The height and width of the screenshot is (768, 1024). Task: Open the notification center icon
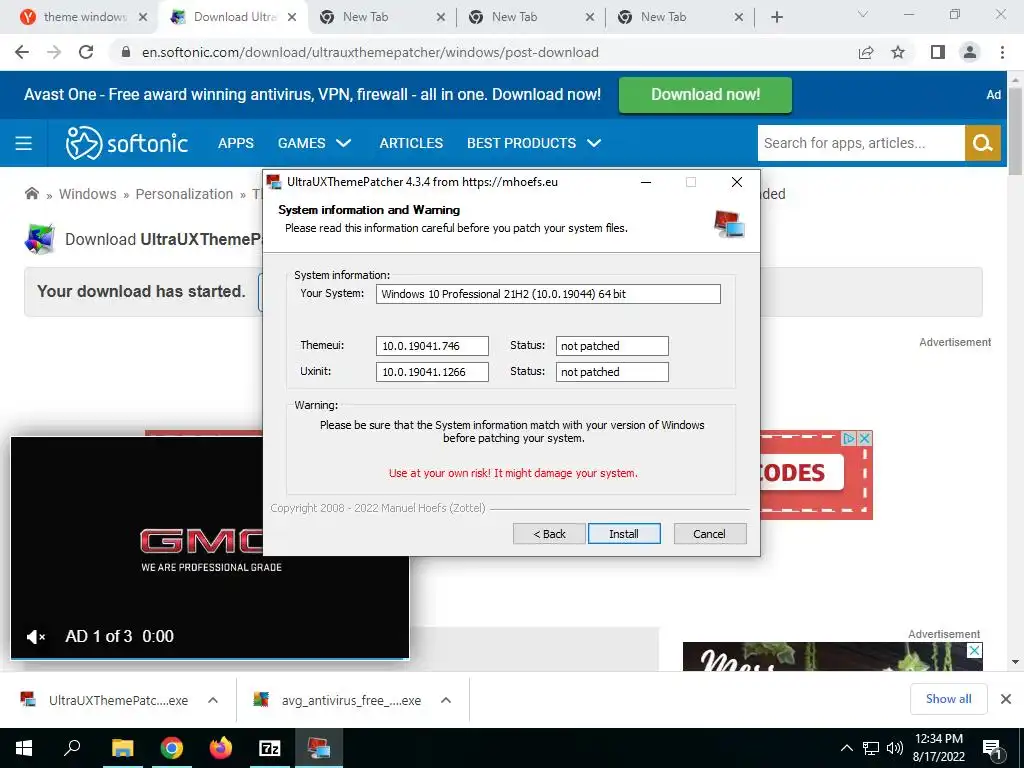[x=993, y=749]
